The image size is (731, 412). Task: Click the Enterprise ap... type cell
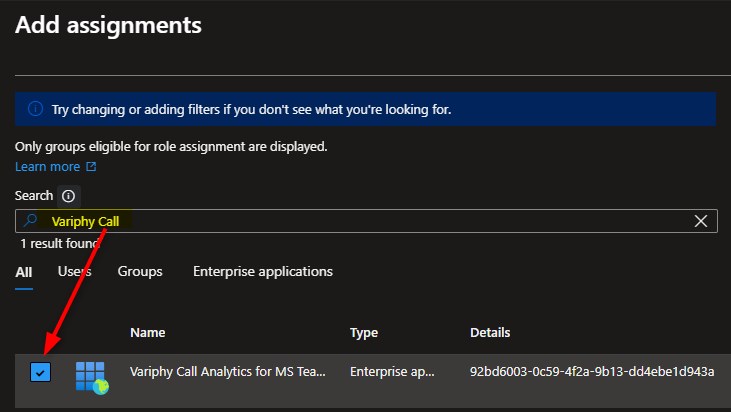[392, 371]
